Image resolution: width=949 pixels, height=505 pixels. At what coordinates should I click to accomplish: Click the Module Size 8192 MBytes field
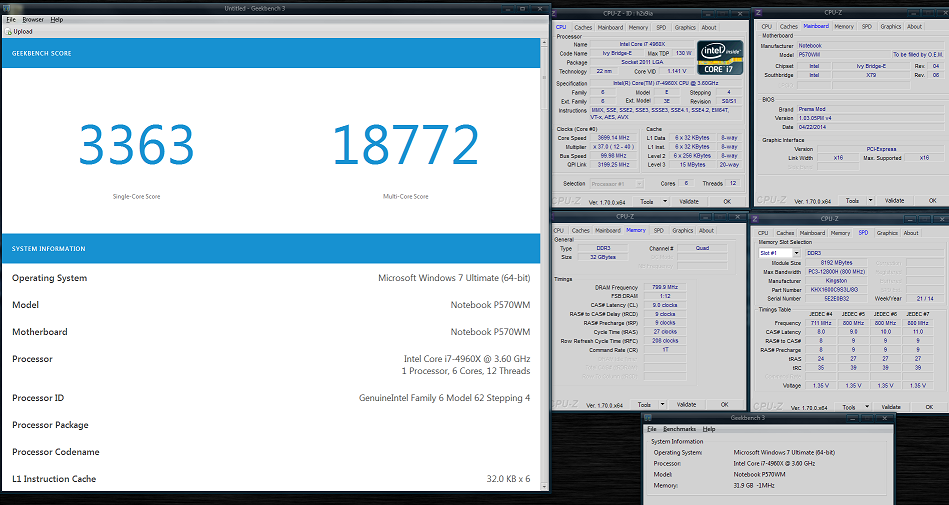(838, 263)
